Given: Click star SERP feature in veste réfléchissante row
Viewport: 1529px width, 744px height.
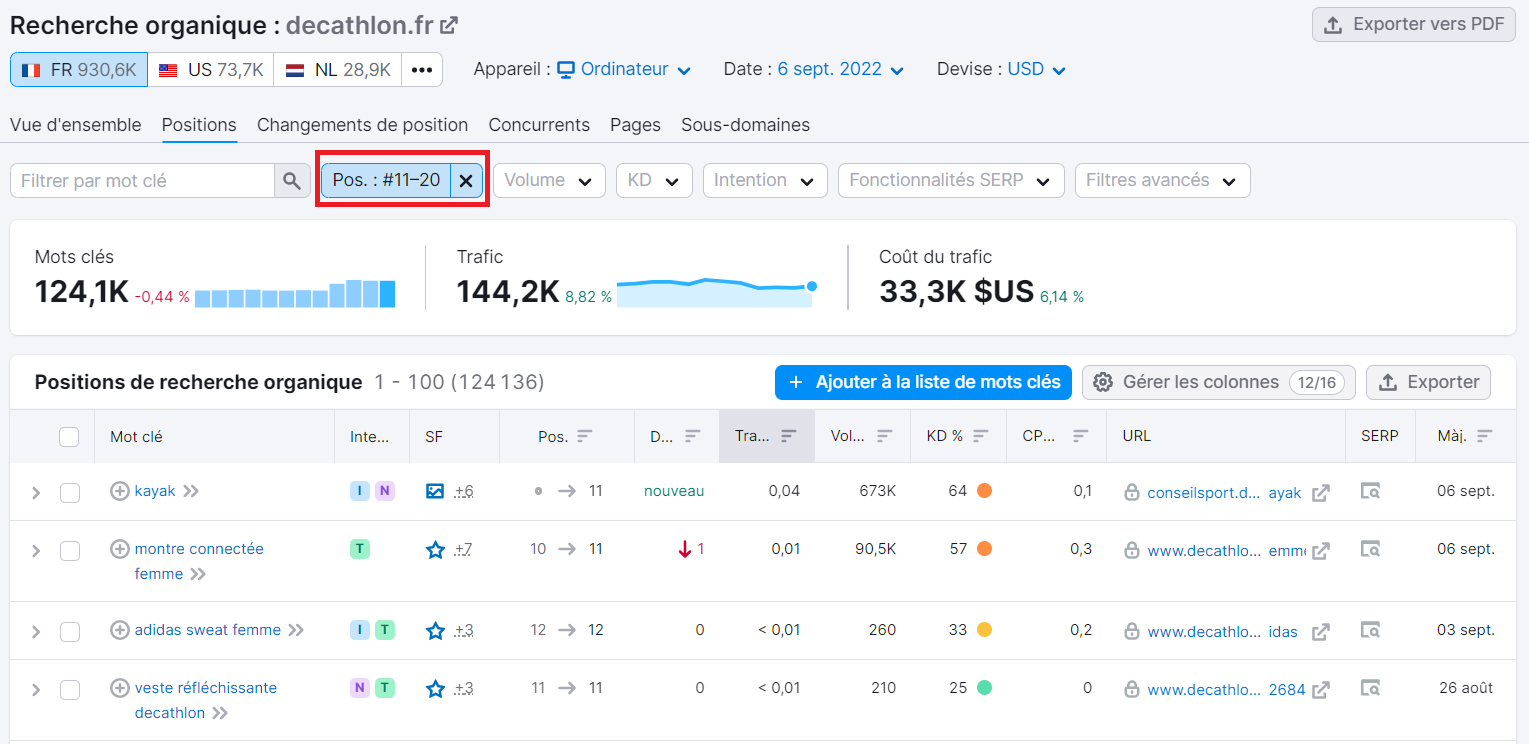Looking at the screenshot, I should click(435, 688).
